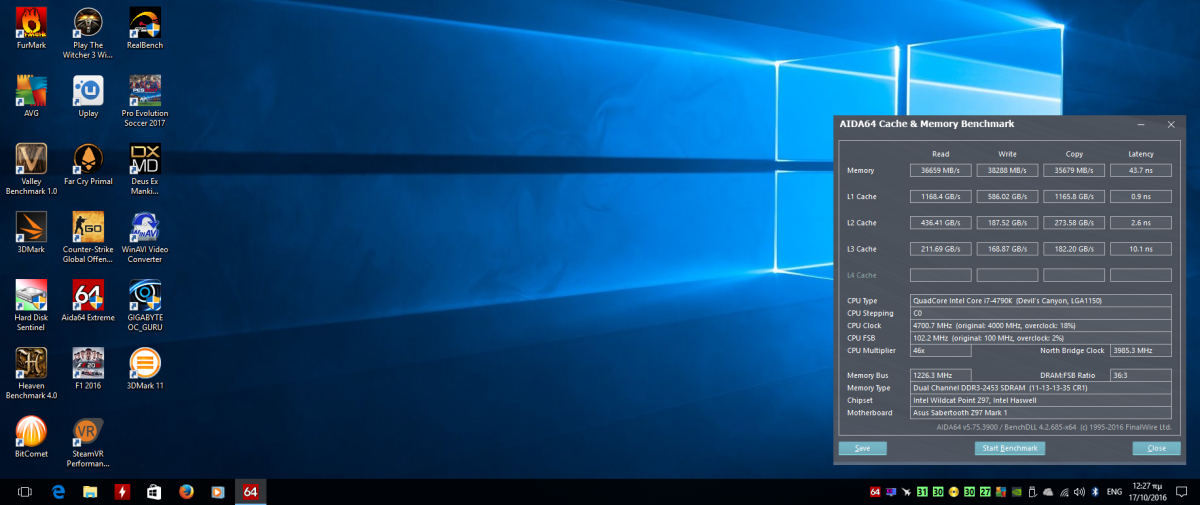This screenshot has height=505, width=1200.
Task: Click the L1 Cache Read value 1168.4 GB/s
Action: pos(940,196)
